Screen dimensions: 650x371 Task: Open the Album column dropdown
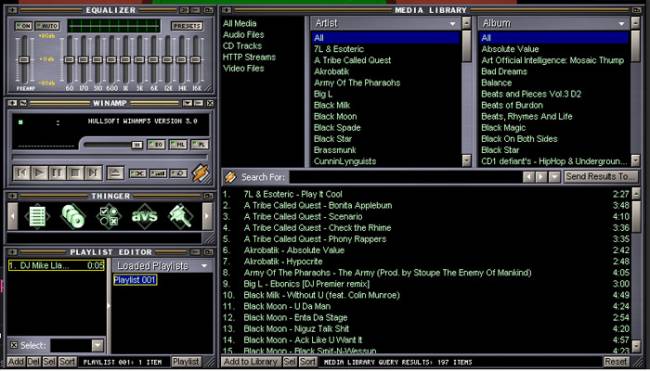(x=621, y=24)
